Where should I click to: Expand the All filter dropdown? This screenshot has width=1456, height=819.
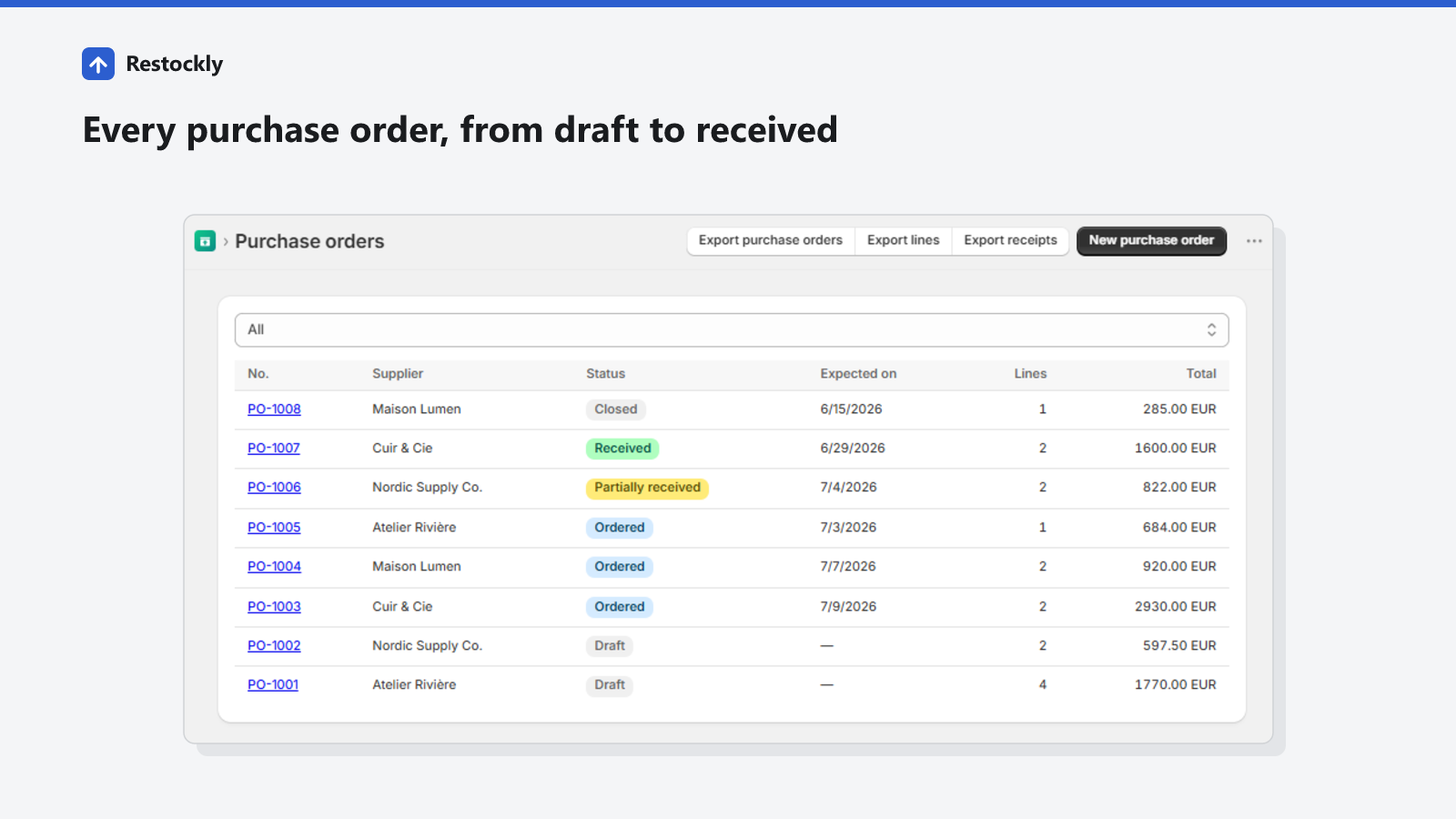pyautogui.click(x=732, y=330)
